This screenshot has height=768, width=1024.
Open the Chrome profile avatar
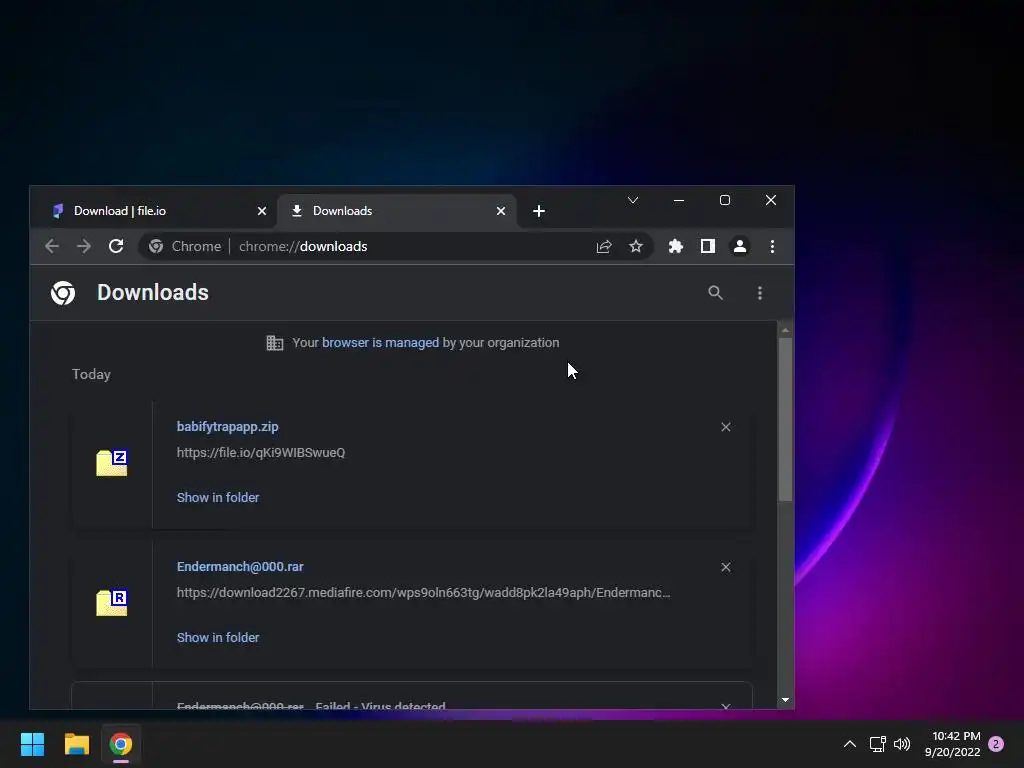click(x=740, y=246)
